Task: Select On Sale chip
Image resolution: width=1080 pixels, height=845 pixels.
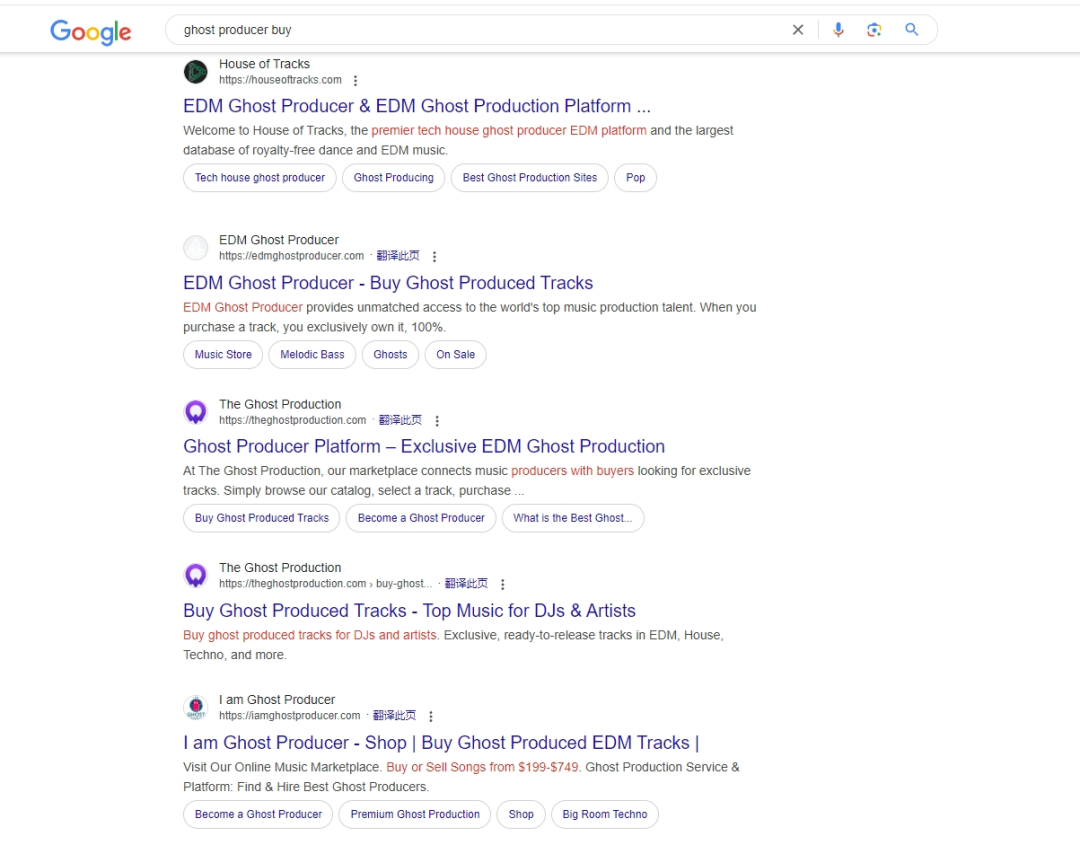Action: coord(455,355)
